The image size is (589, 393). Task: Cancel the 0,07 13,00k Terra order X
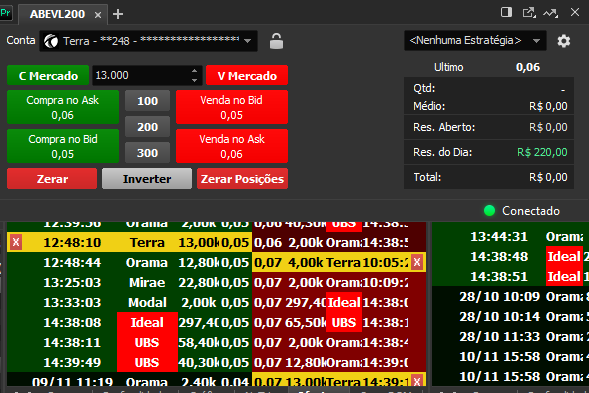(x=417, y=381)
